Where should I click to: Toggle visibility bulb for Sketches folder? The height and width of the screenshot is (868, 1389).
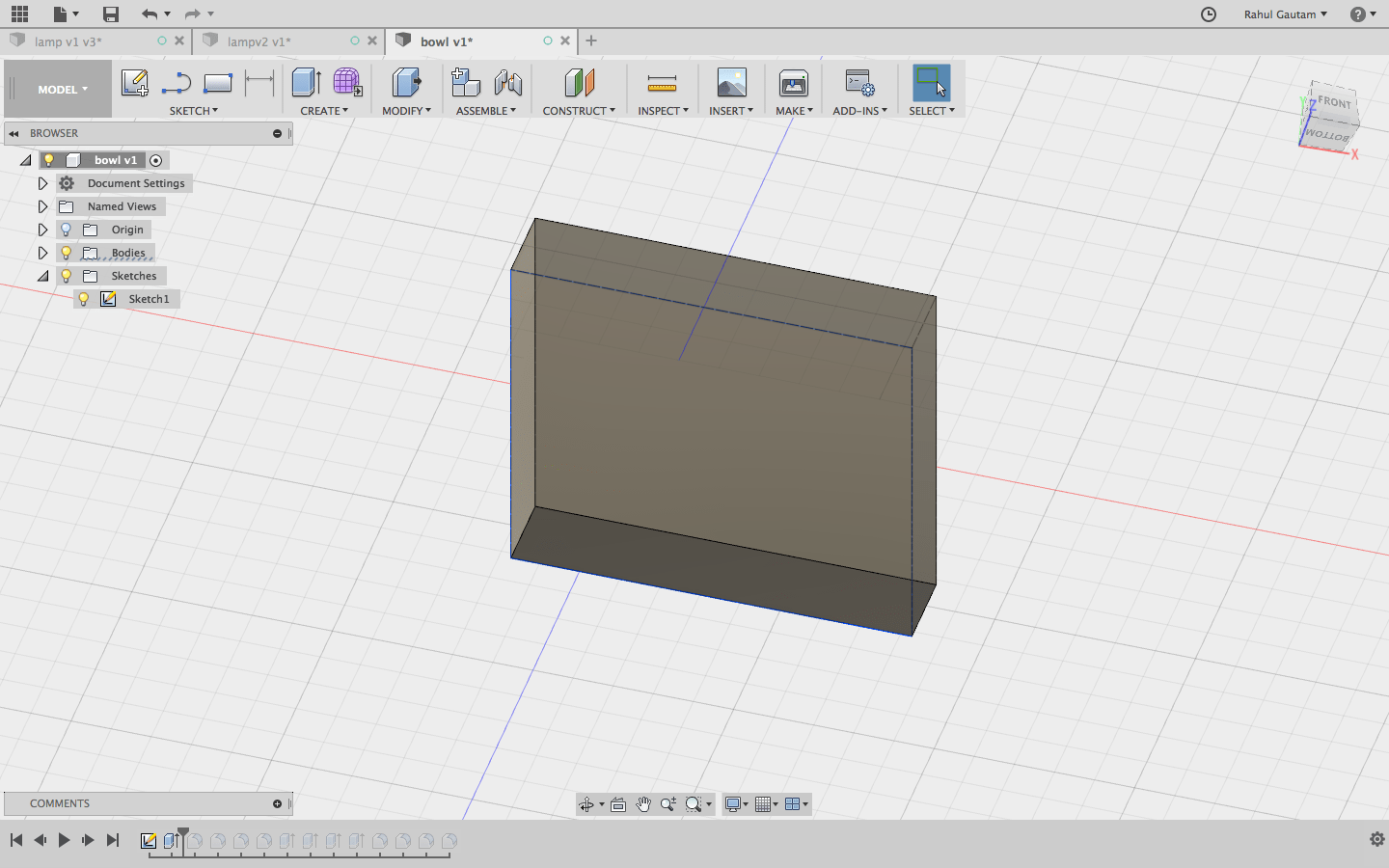[66, 276]
